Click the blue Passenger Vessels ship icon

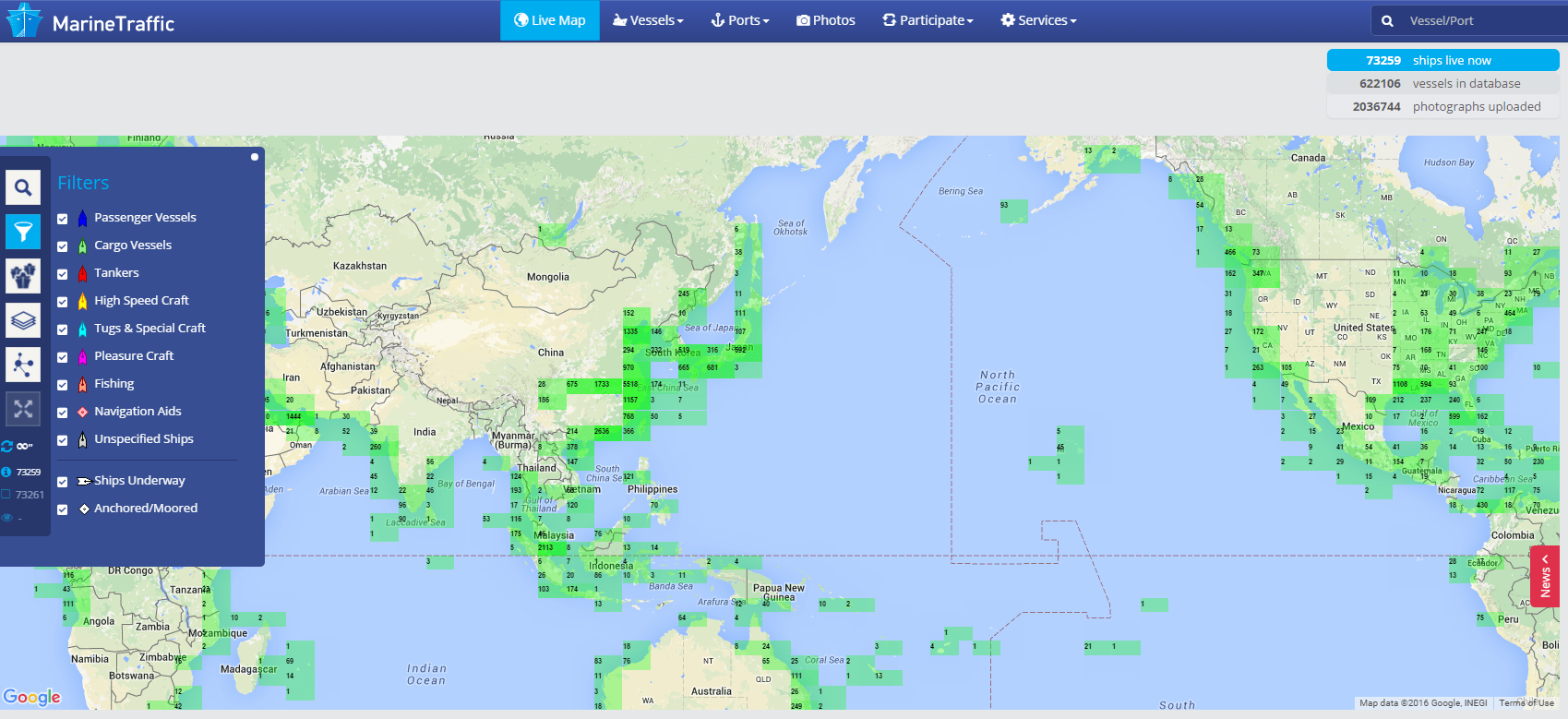[82, 218]
